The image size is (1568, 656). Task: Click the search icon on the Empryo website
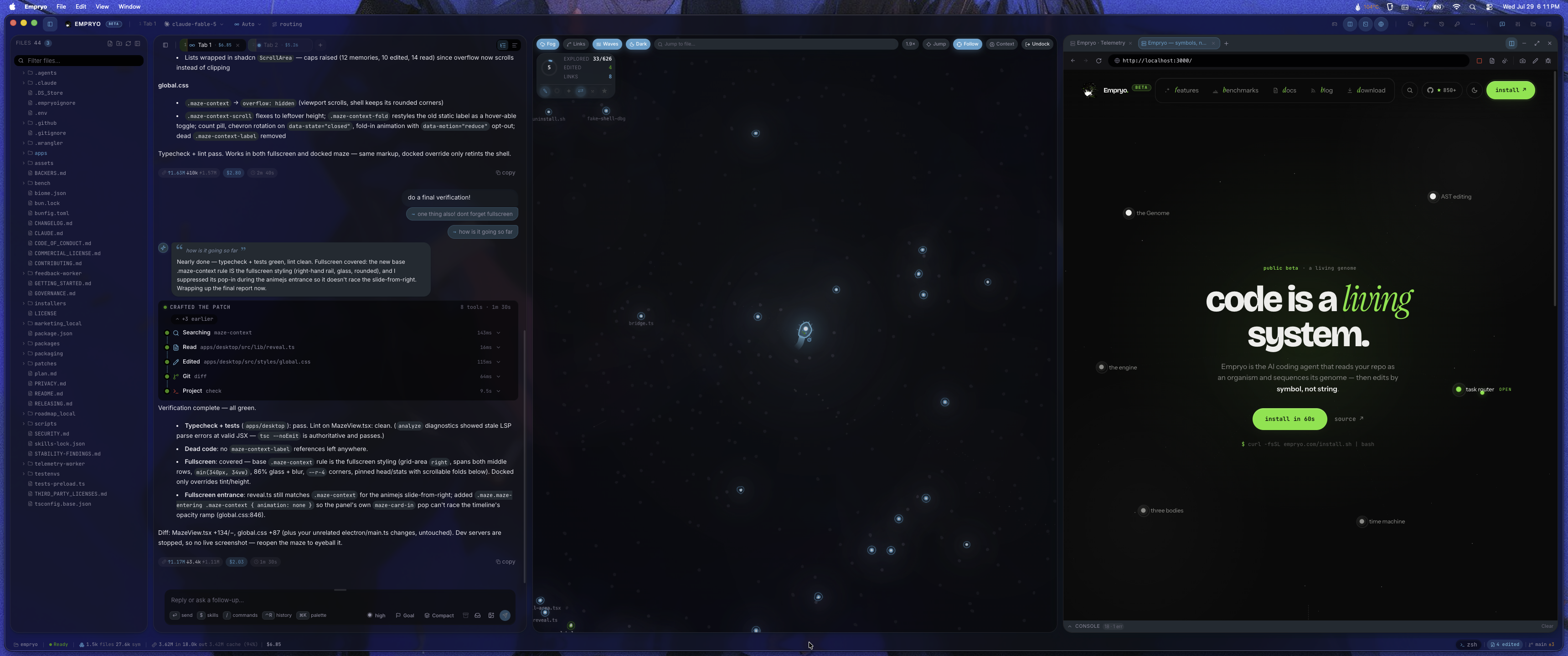[1410, 91]
